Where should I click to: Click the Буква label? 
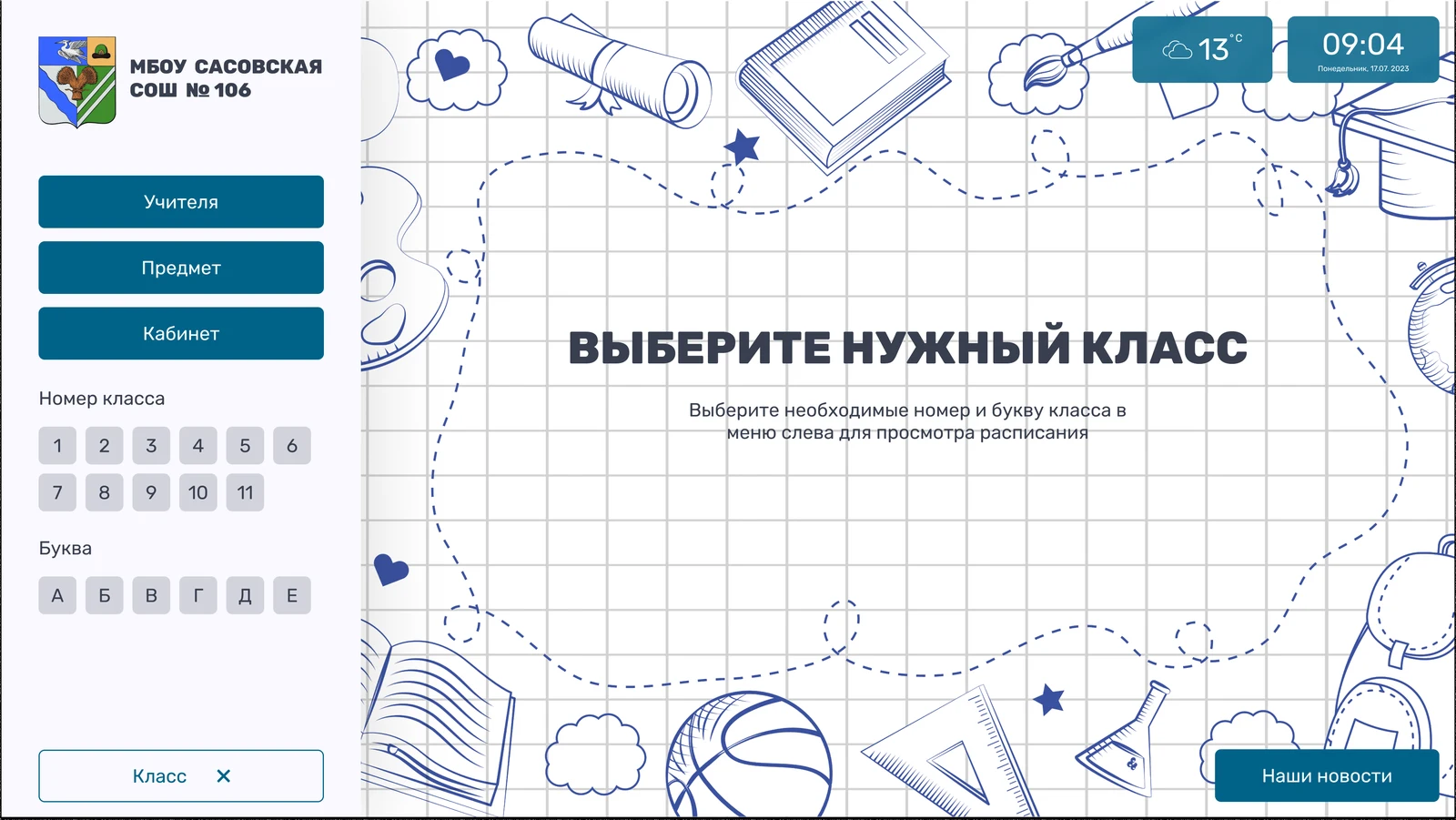pos(66,548)
